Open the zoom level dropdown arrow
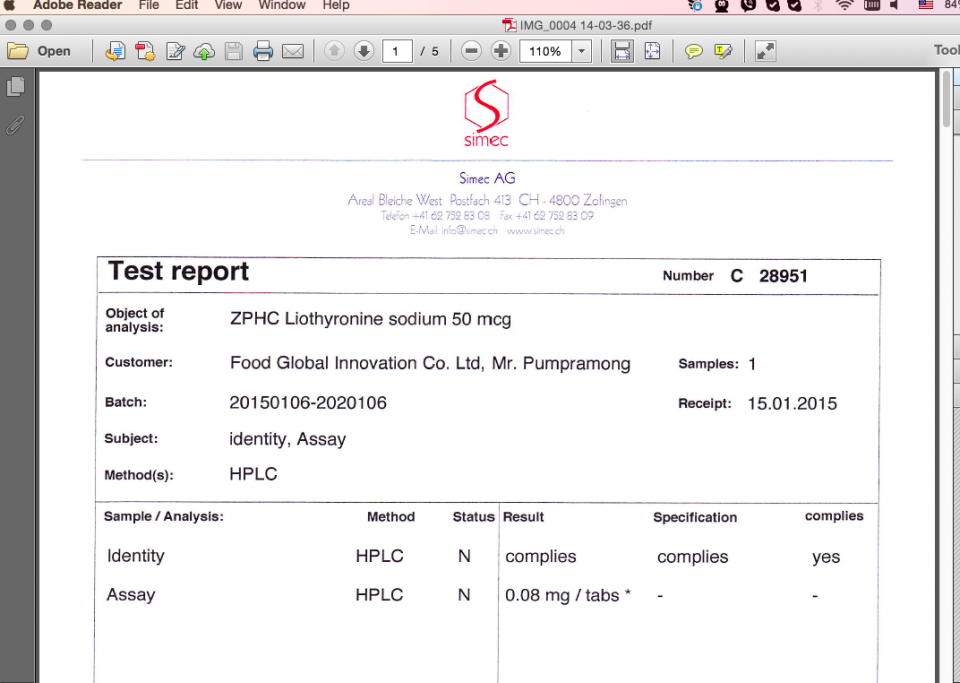 [x=582, y=51]
